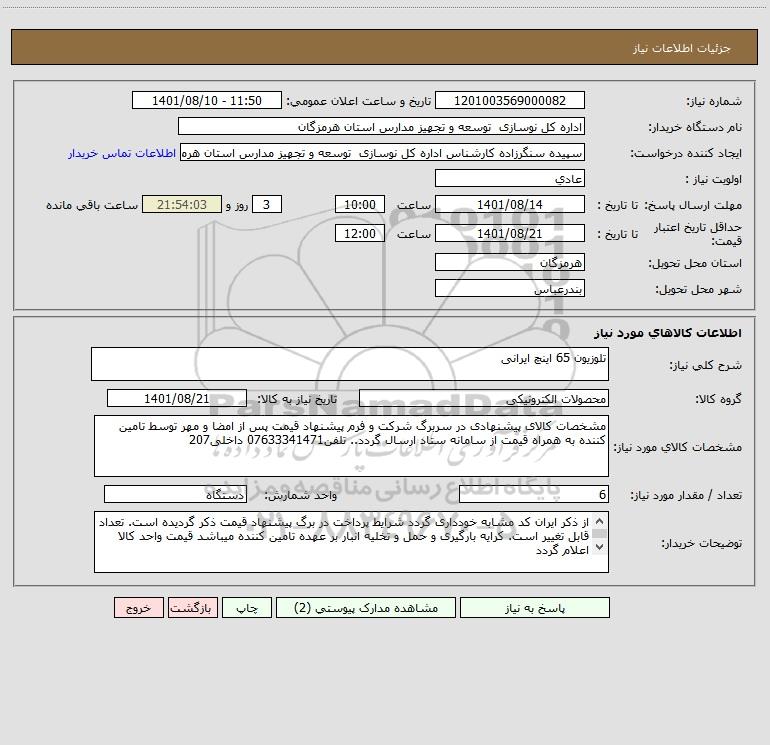Click the request creator field سپیده سنگرزاده
The height and width of the screenshot is (745, 770).
(383, 153)
